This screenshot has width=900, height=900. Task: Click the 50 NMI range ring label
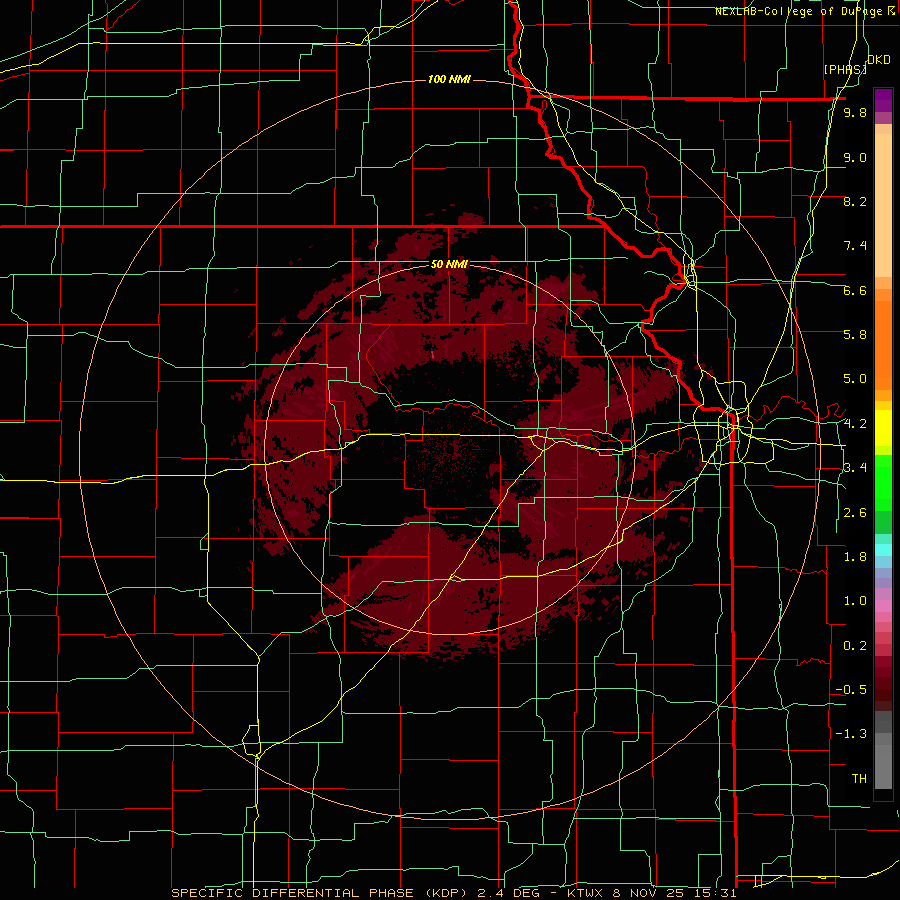[x=449, y=264]
